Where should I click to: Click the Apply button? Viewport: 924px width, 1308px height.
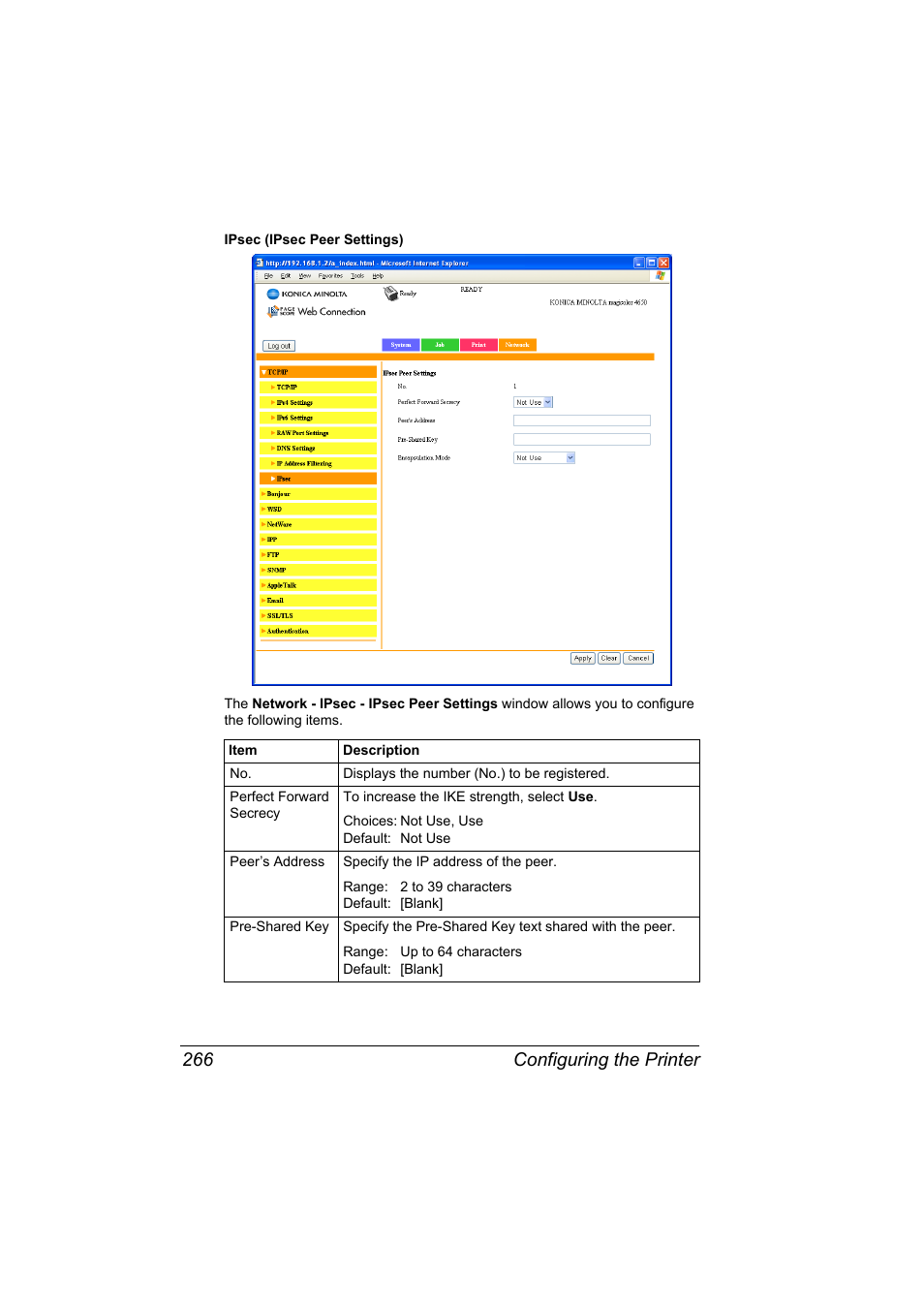tap(582, 658)
